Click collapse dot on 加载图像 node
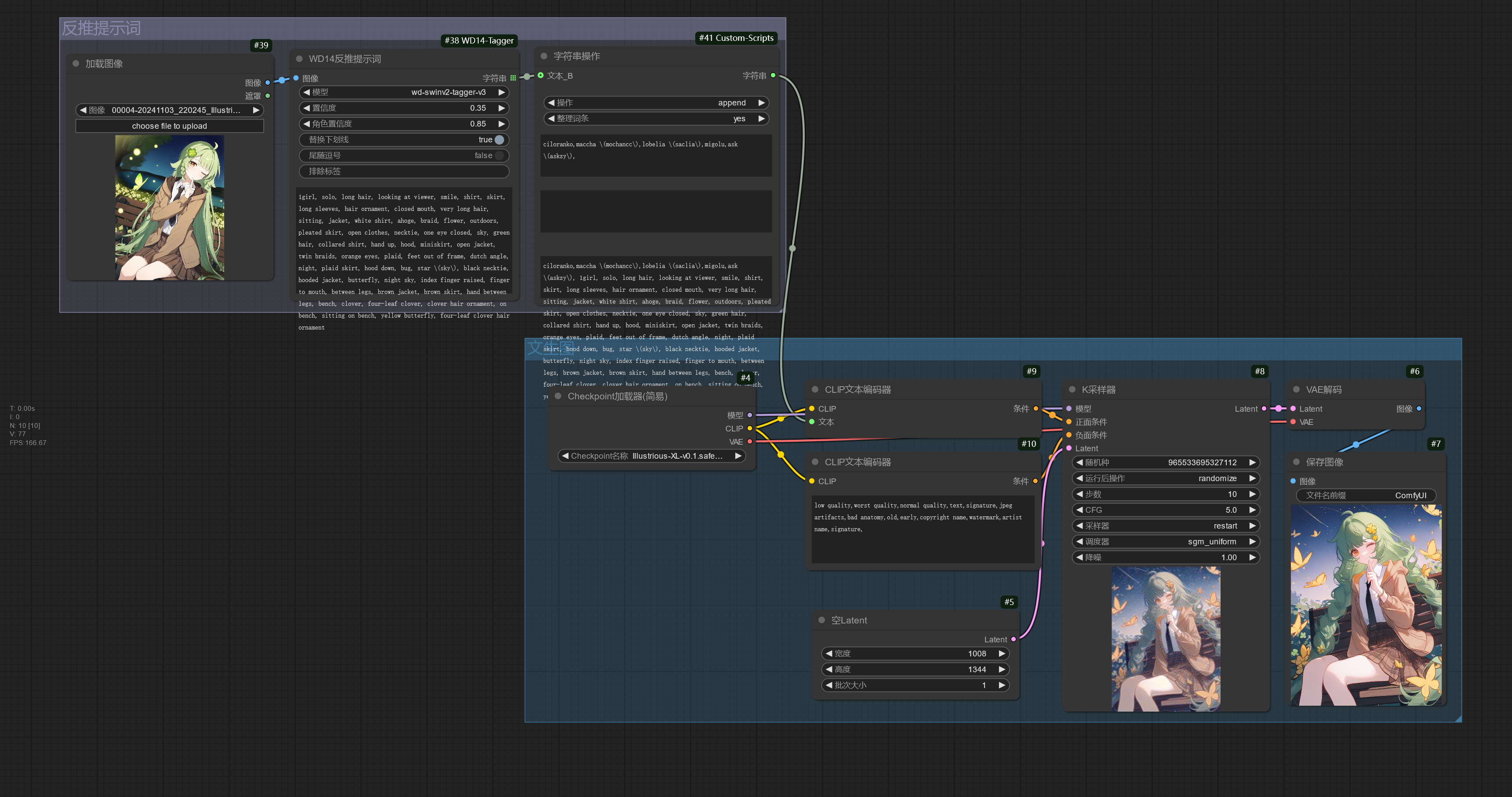This screenshot has height=797, width=1512. click(x=76, y=63)
